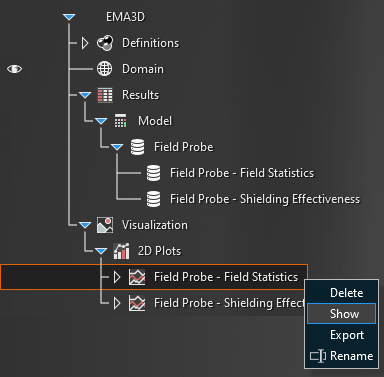Select the Visualization tree item
This screenshot has height=377, width=384.
[155, 225]
